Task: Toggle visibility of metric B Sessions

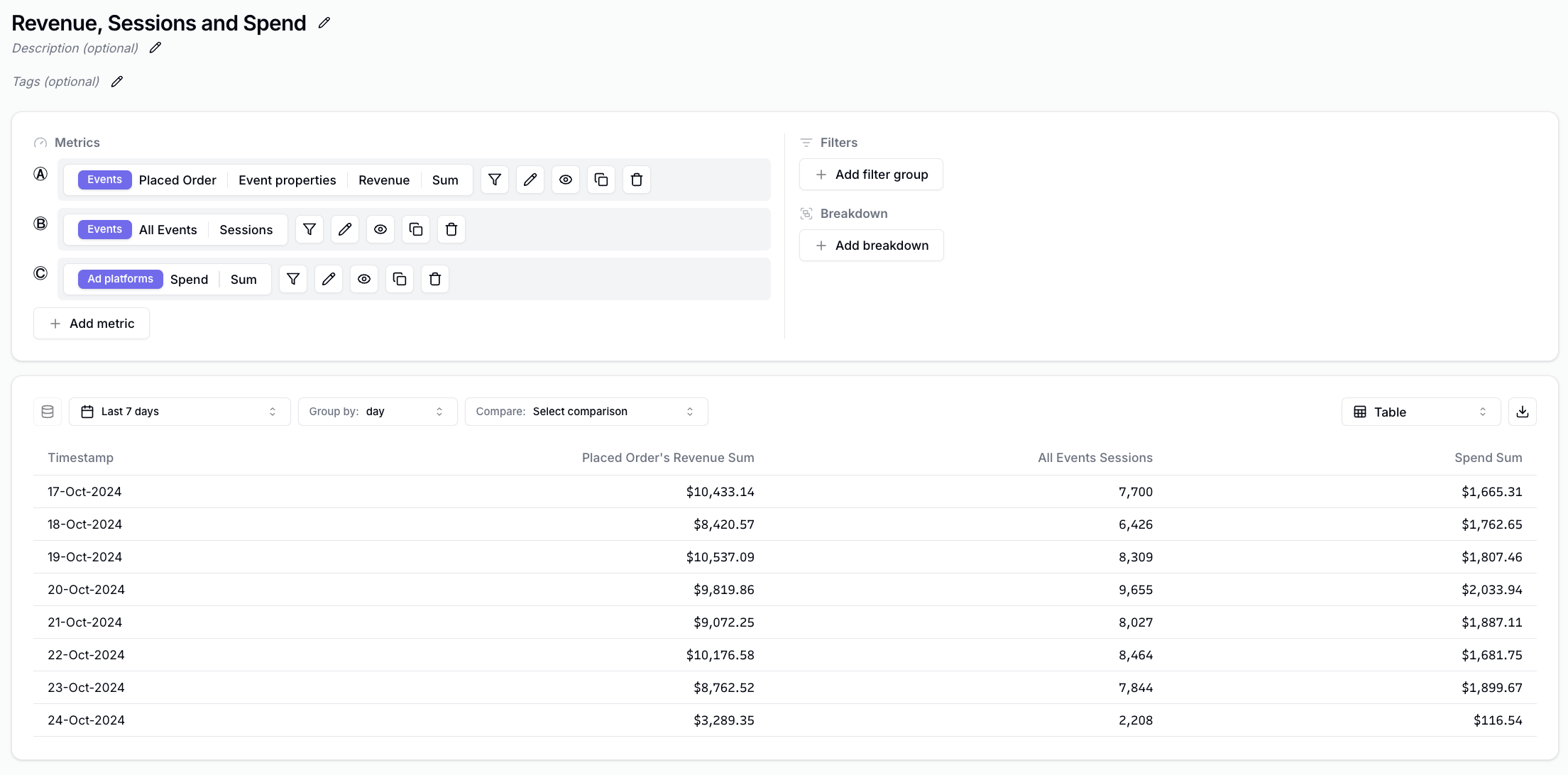Action: [380, 229]
